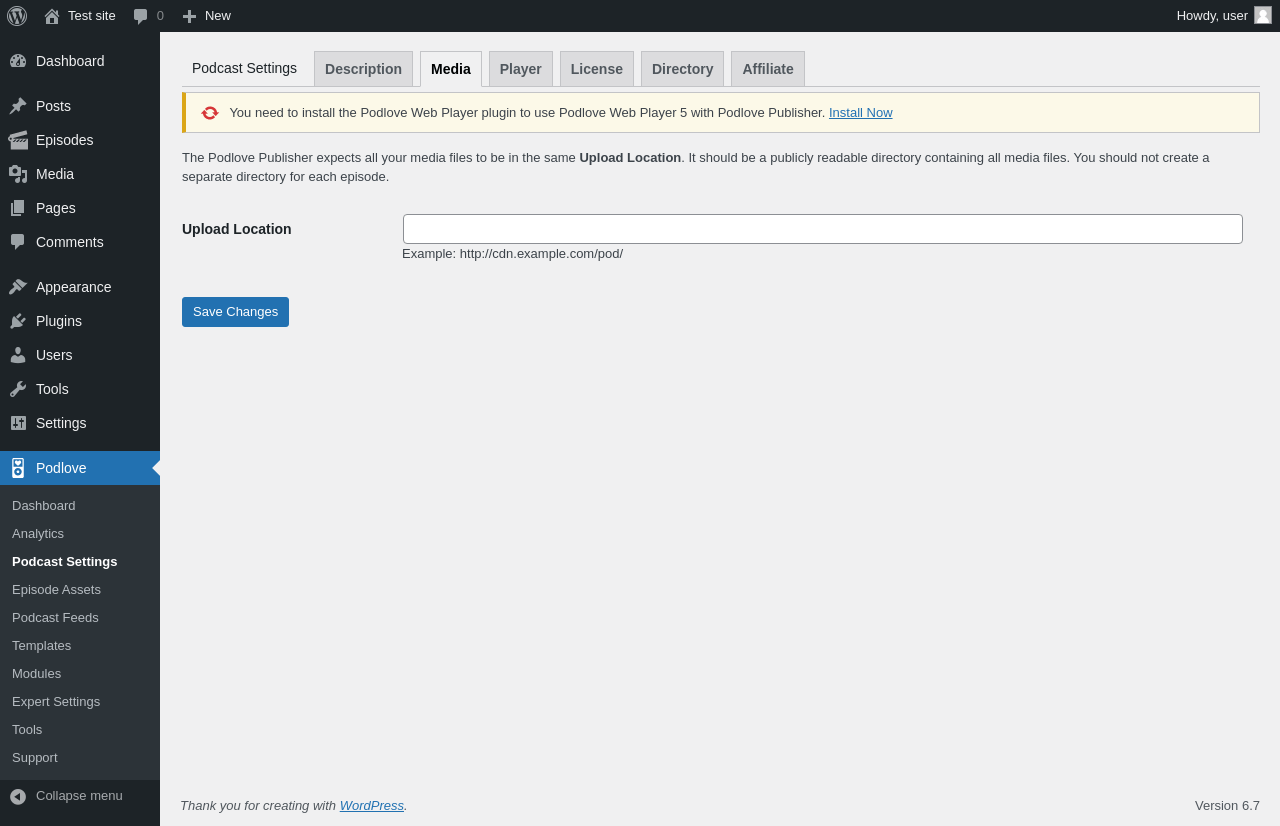Click the red refresh icon in notice

click(x=210, y=113)
